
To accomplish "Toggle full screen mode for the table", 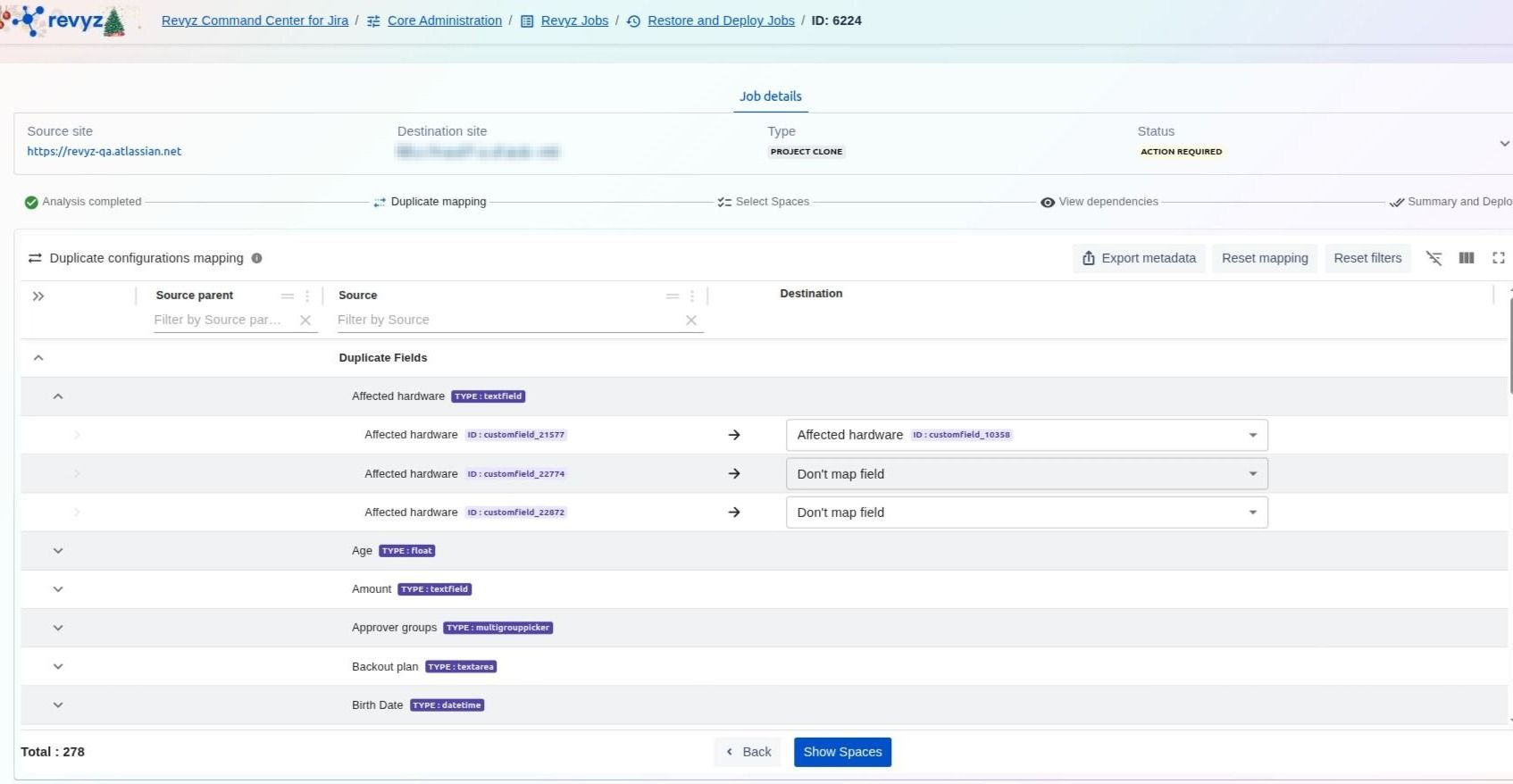I will point(1499,258).
